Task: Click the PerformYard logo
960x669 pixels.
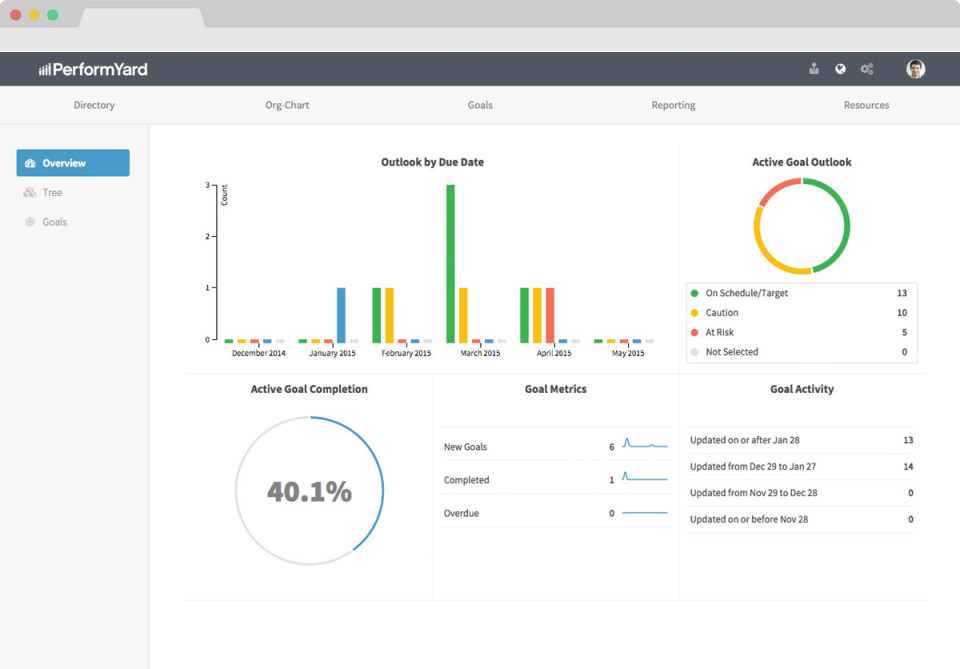Action: [92, 68]
